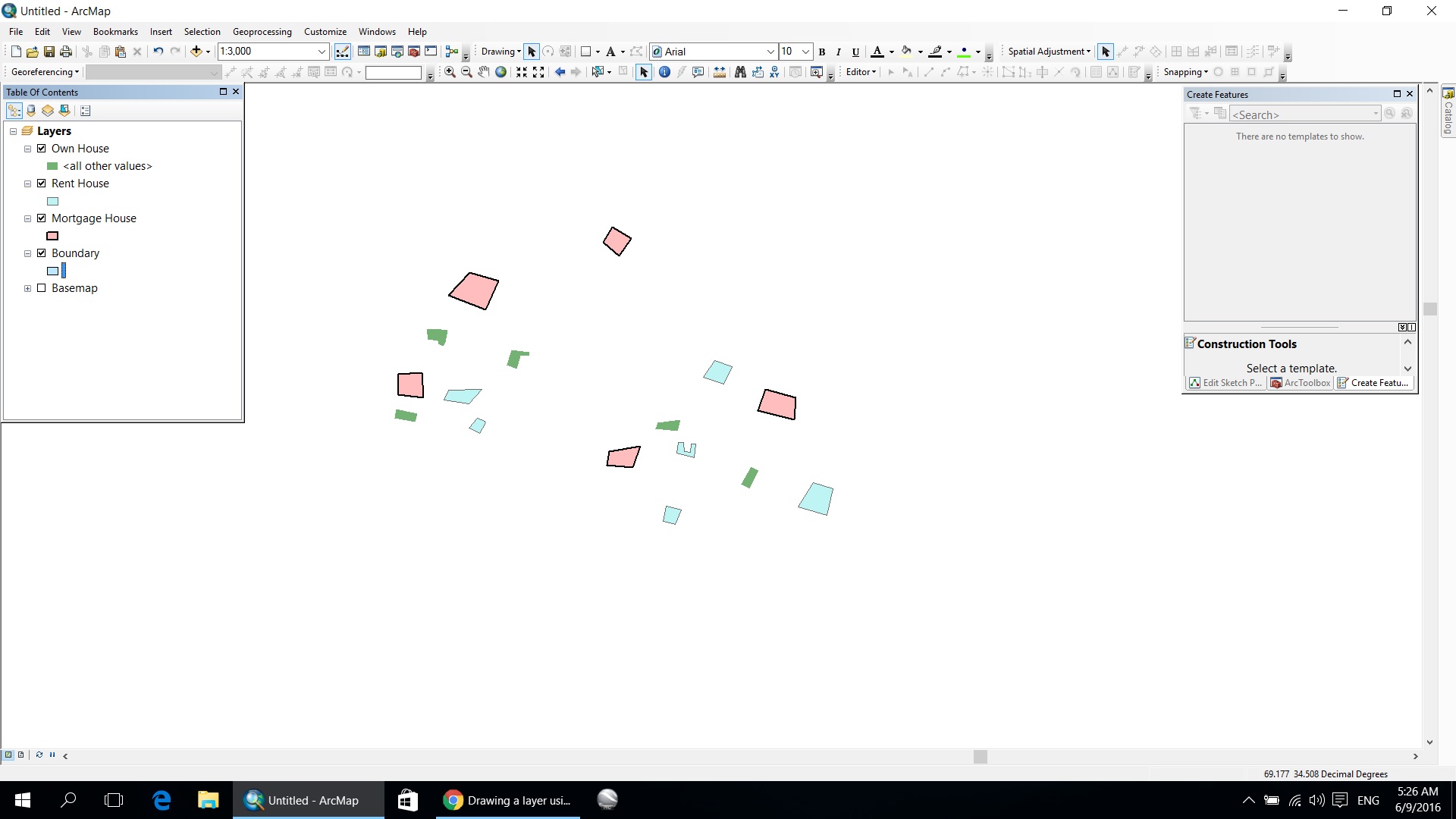The height and width of the screenshot is (819, 1456).
Task: Click the Full Extent globe icon
Action: (x=500, y=72)
